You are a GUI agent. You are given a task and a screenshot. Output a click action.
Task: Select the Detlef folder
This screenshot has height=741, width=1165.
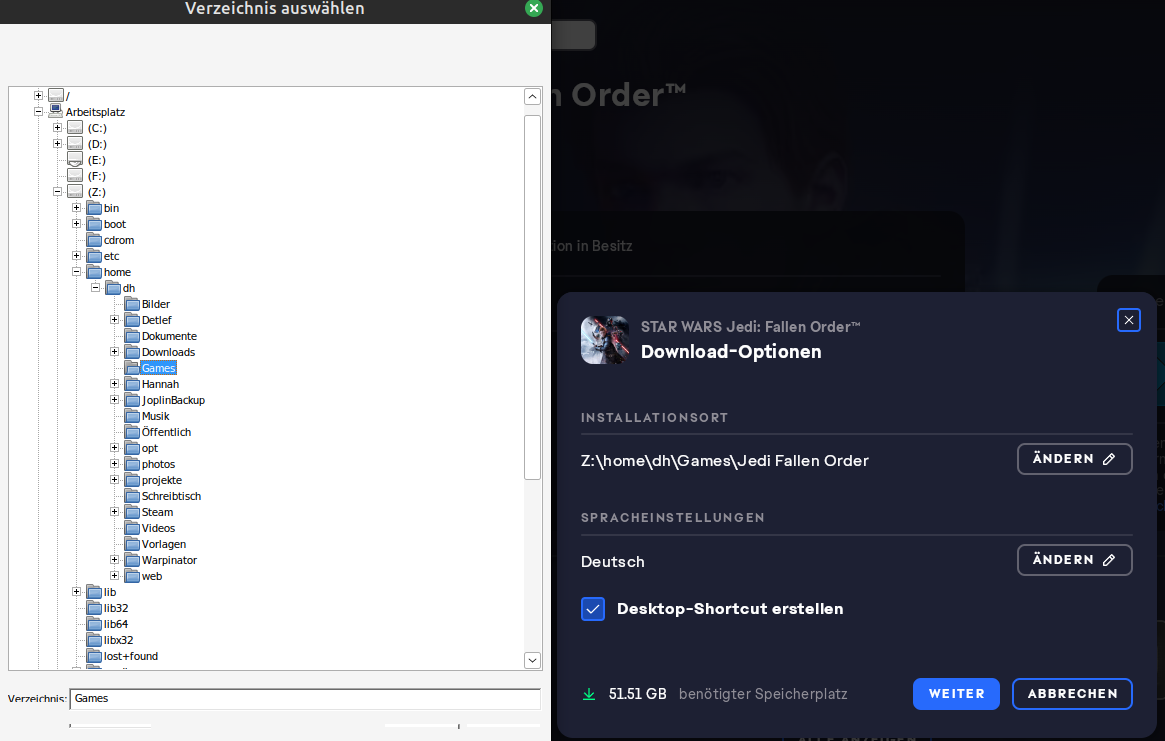coord(157,320)
